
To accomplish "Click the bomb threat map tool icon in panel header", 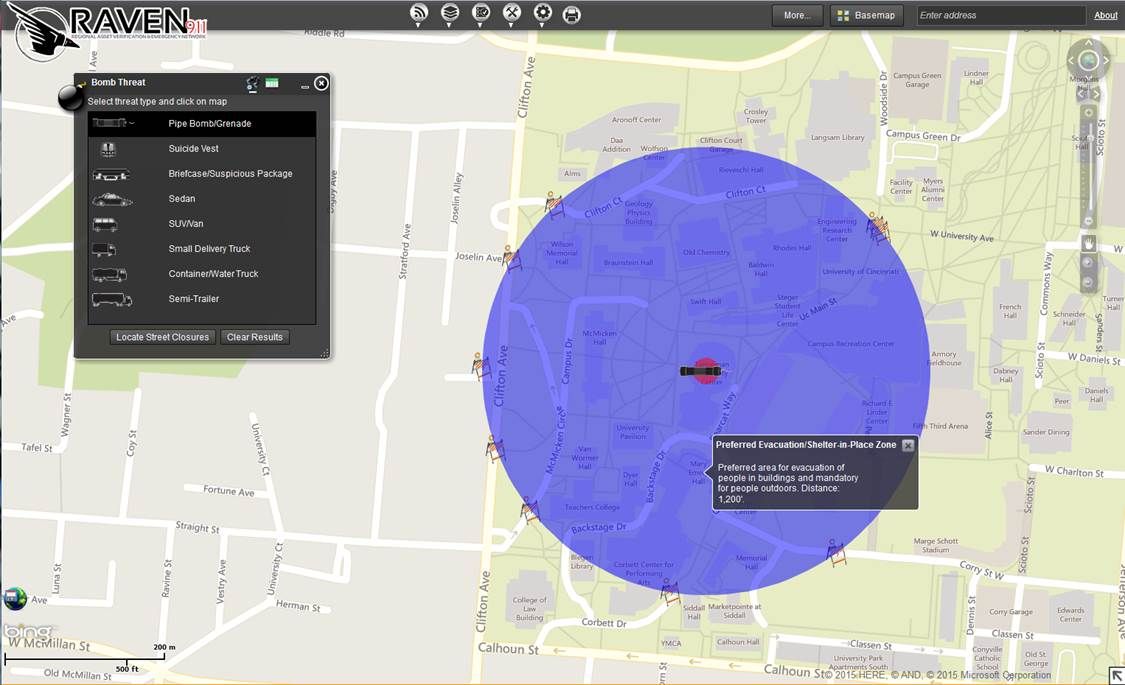I will (x=253, y=84).
